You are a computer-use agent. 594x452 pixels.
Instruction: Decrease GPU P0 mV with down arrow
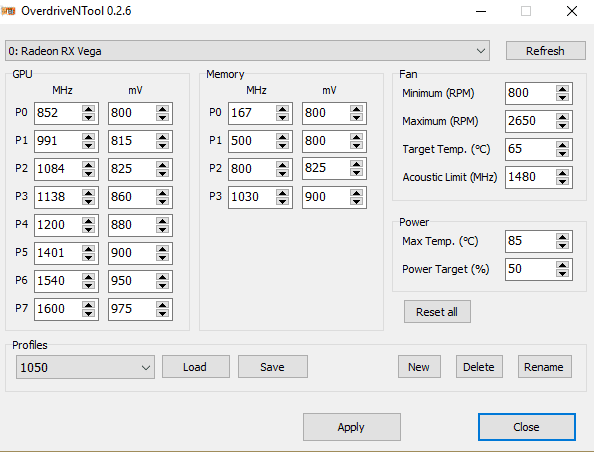(x=163, y=117)
